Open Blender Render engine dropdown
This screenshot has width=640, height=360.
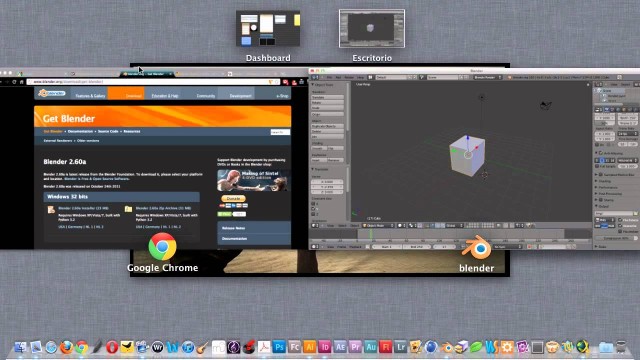click(487, 77)
